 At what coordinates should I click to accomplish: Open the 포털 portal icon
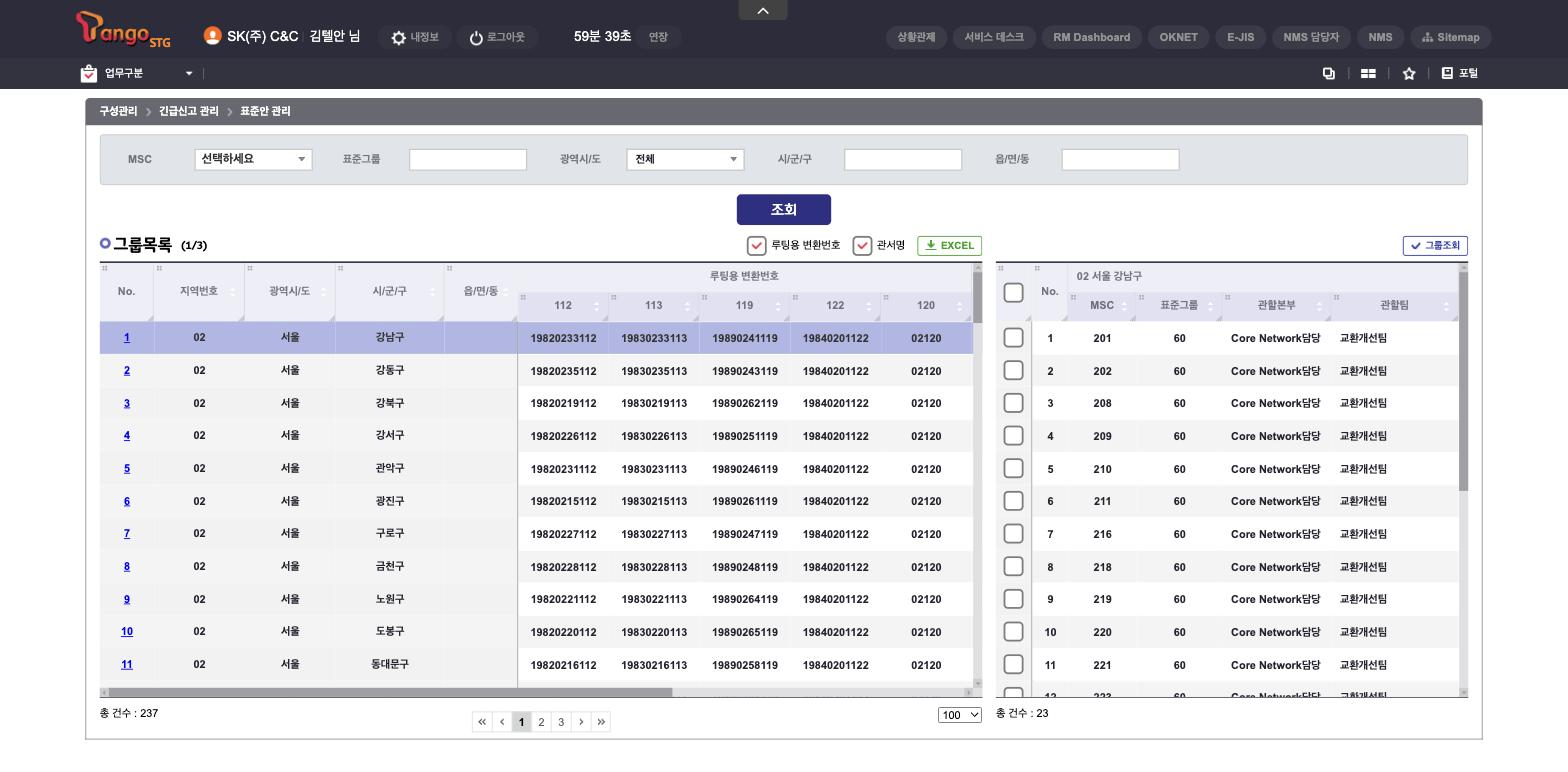point(1447,73)
